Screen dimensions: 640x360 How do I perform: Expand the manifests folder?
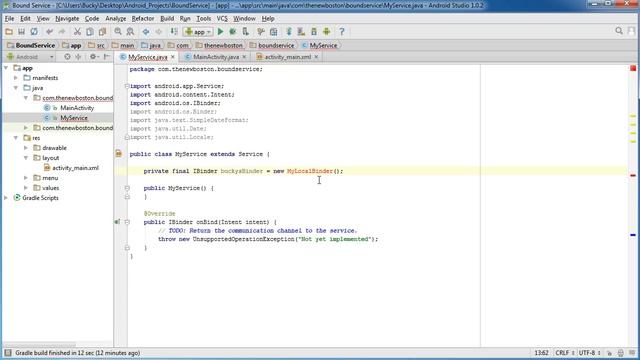(x=16, y=78)
